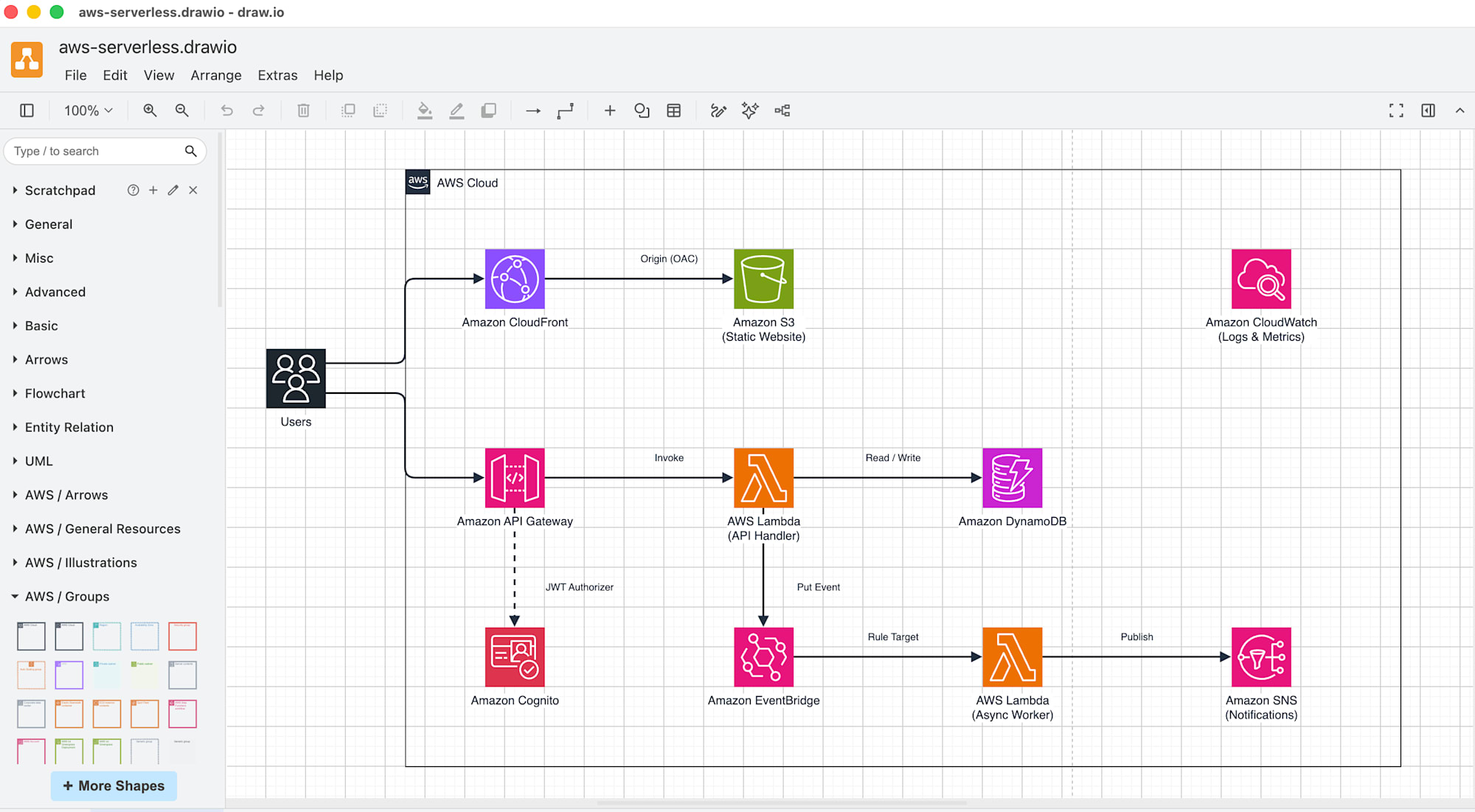Click the Origin (OAC) edge label
Viewport: 1475px width, 812px height.
tap(669, 259)
